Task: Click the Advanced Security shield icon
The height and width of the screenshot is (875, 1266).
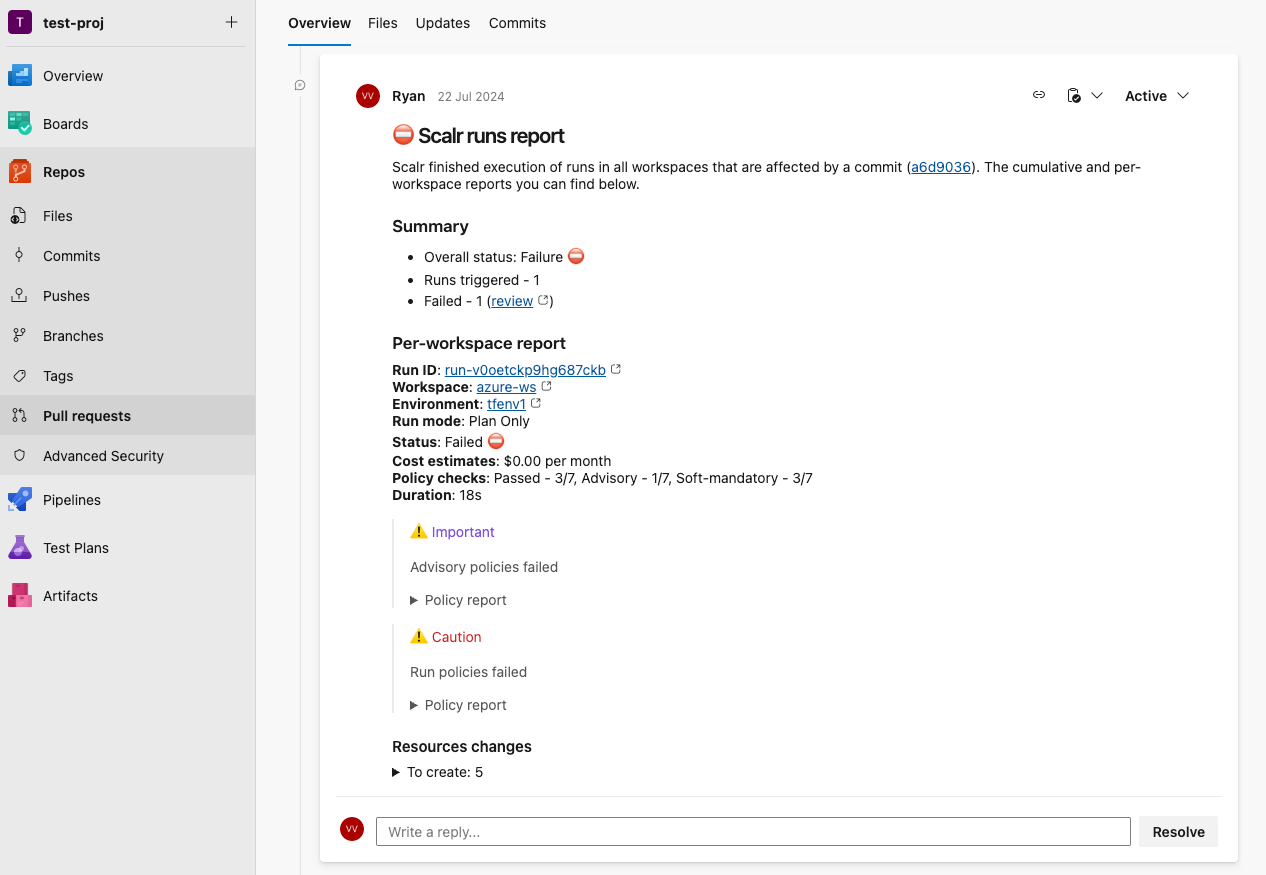Action: (x=19, y=456)
